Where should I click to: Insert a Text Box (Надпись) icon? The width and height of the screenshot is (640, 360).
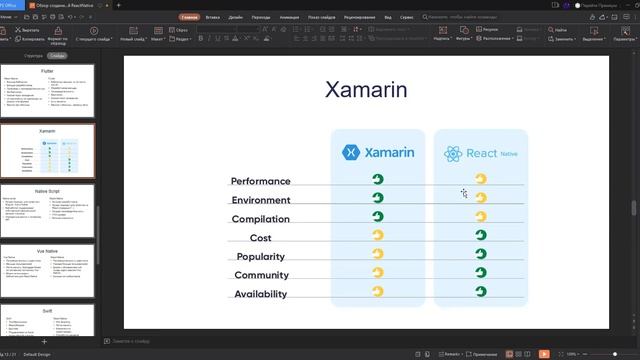point(443,31)
